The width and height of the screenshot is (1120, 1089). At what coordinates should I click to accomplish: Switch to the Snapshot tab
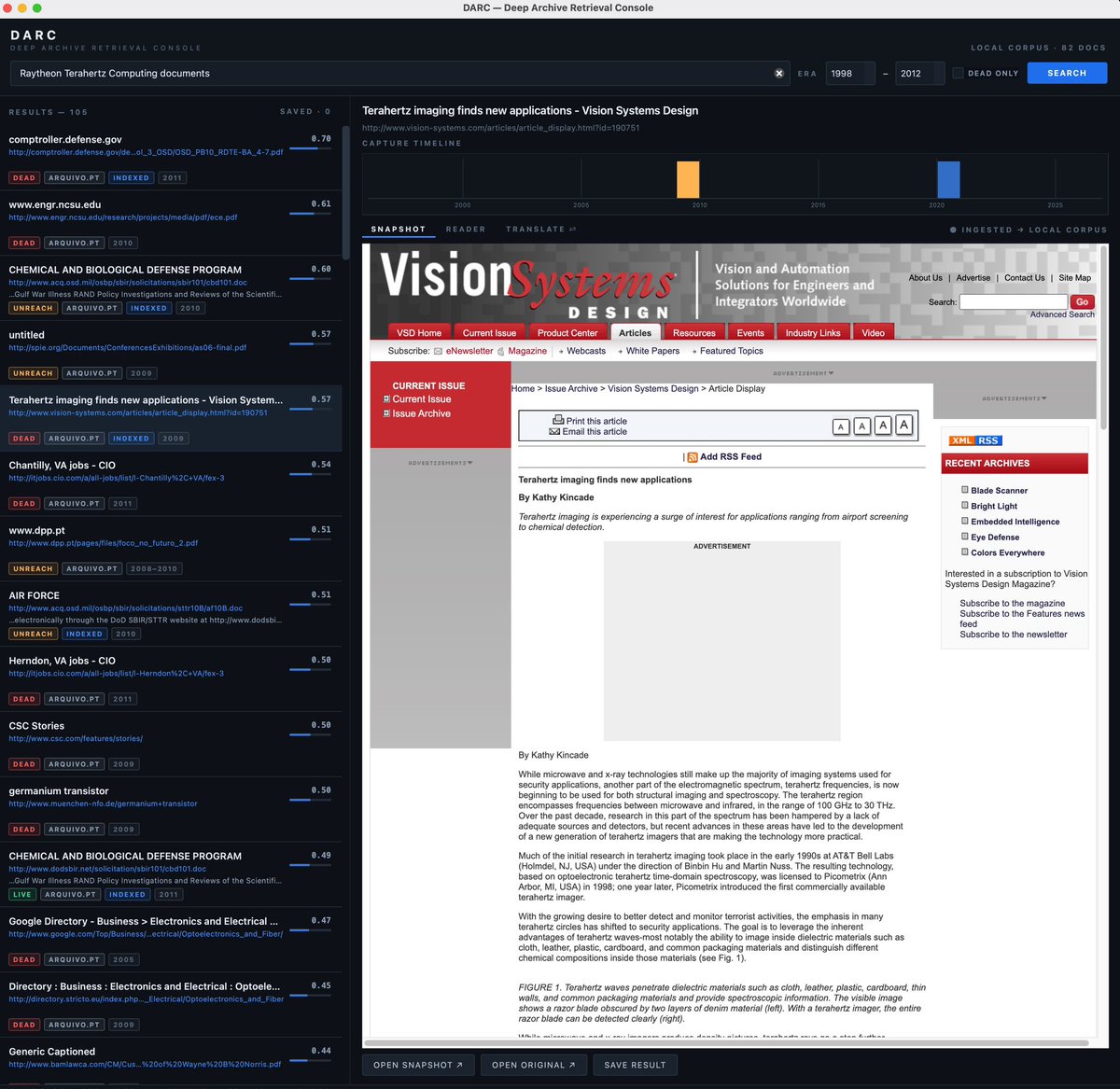pos(398,229)
